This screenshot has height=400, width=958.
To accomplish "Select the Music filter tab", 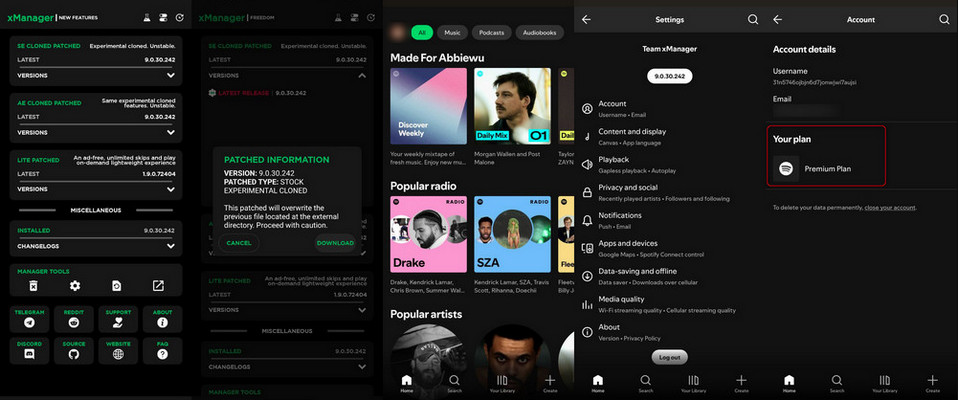I will point(452,32).
